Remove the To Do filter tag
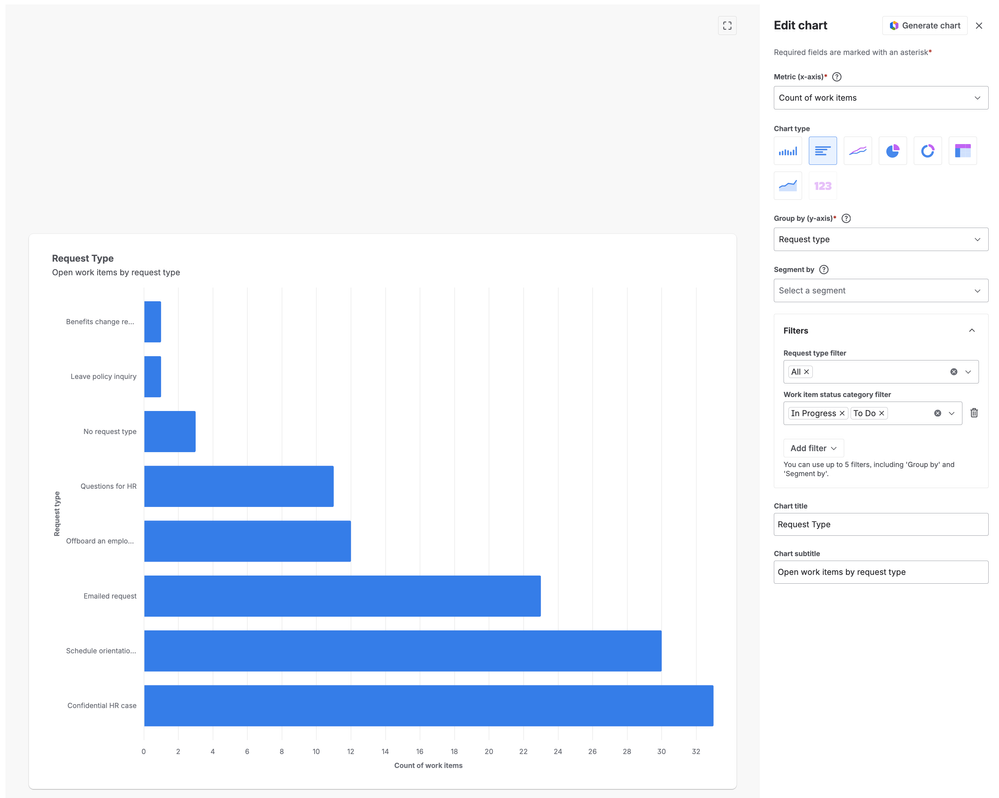 pyautogui.click(x=882, y=413)
